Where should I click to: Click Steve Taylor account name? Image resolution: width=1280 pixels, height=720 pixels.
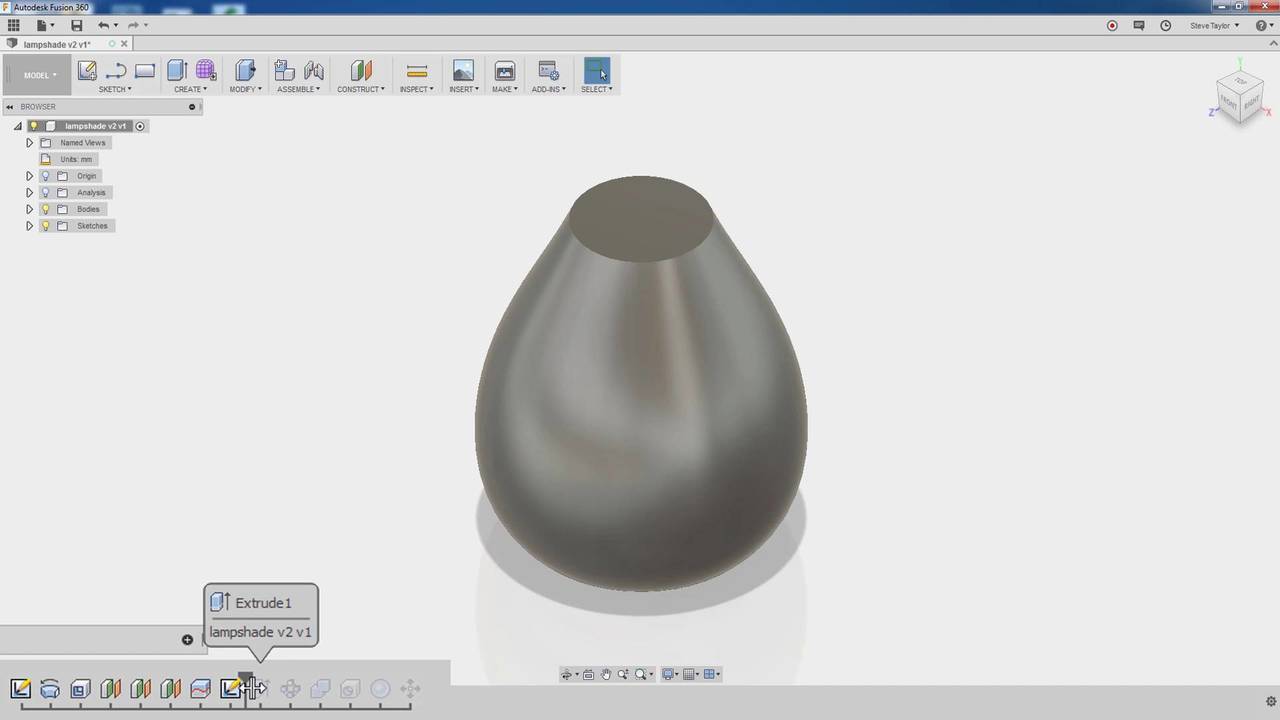pyautogui.click(x=1213, y=25)
